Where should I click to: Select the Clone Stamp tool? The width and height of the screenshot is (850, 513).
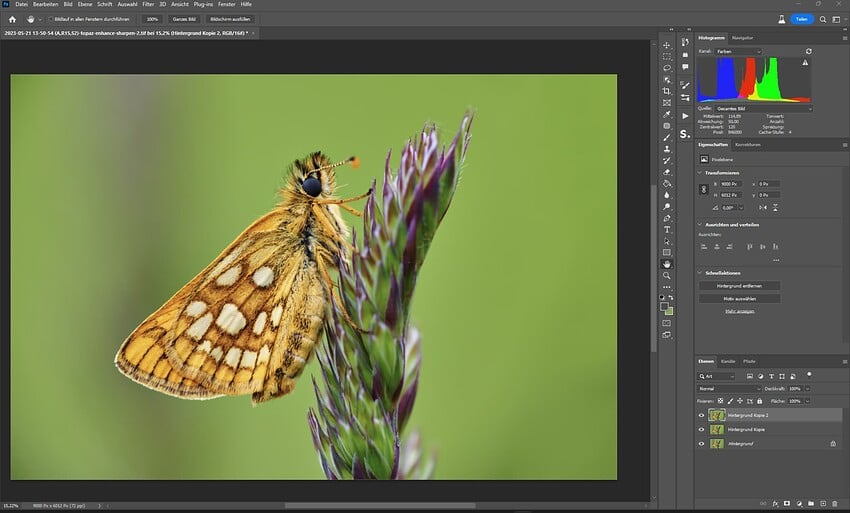pyautogui.click(x=667, y=149)
